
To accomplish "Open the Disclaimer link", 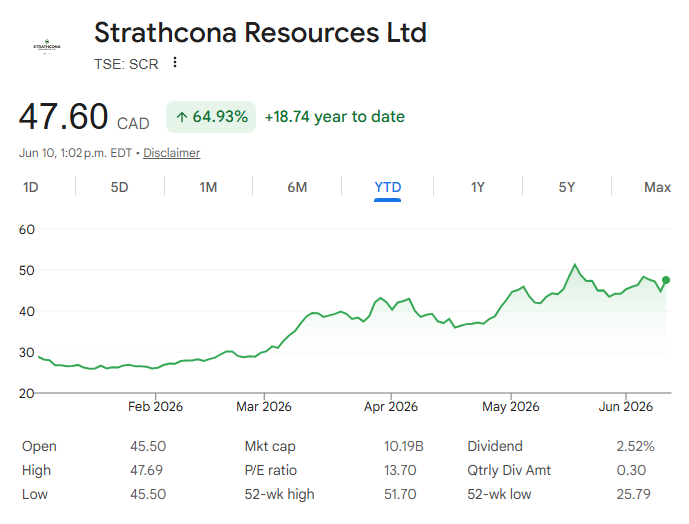I will 171,153.
